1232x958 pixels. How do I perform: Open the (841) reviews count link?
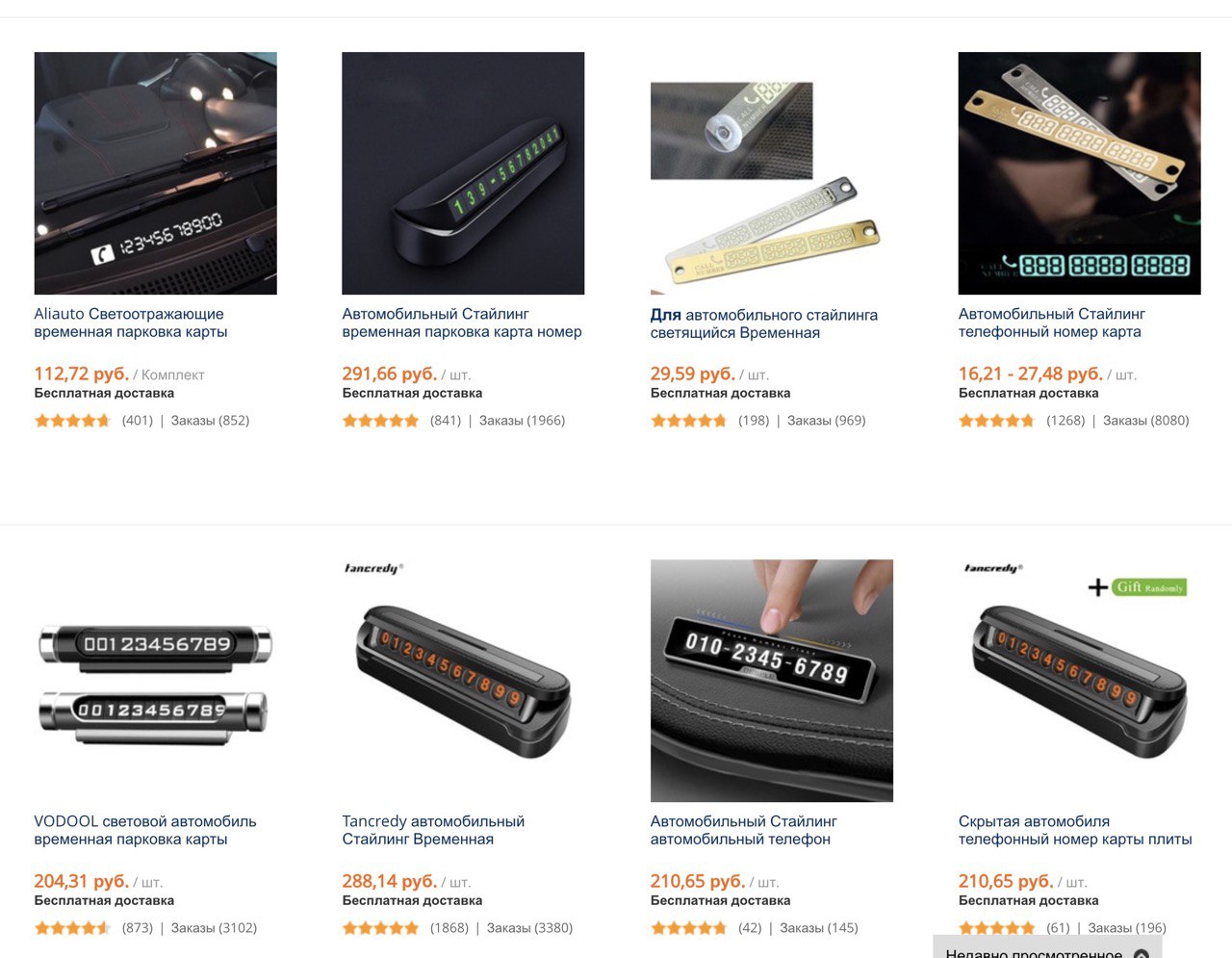446,421
